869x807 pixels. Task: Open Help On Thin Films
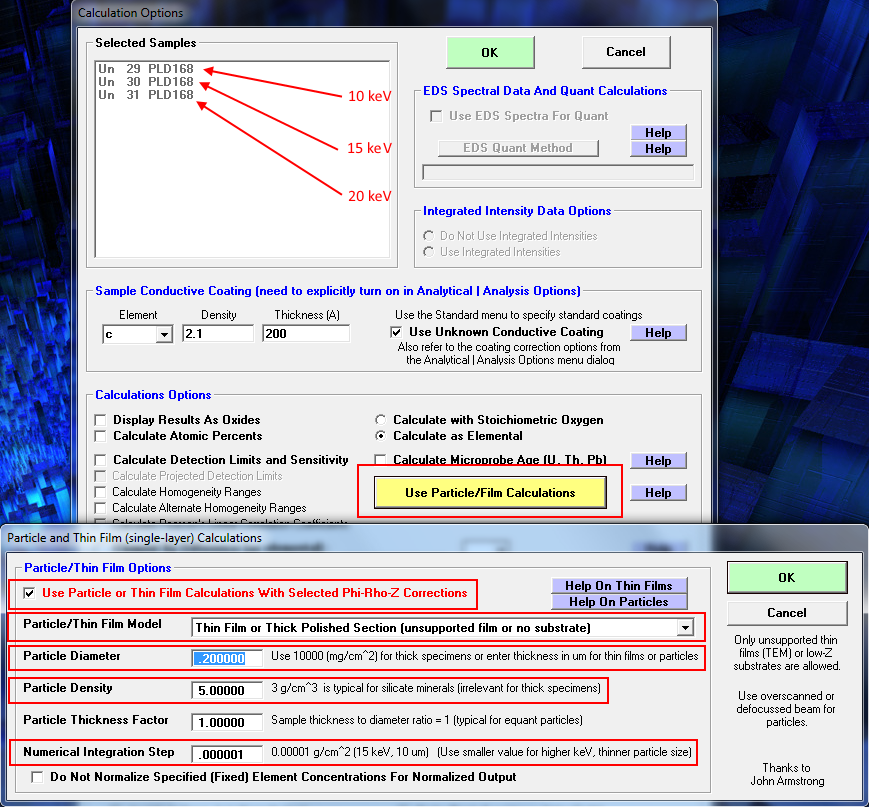618,586
